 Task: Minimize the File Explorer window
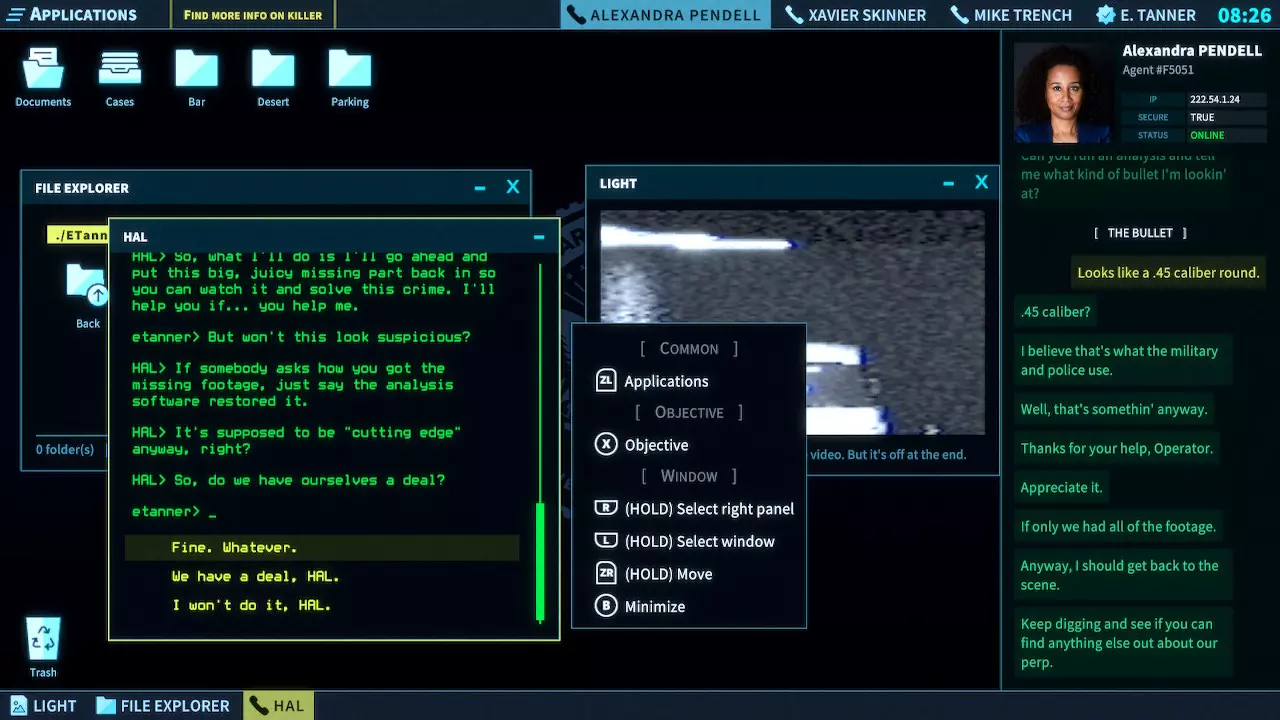pos(480,188)
